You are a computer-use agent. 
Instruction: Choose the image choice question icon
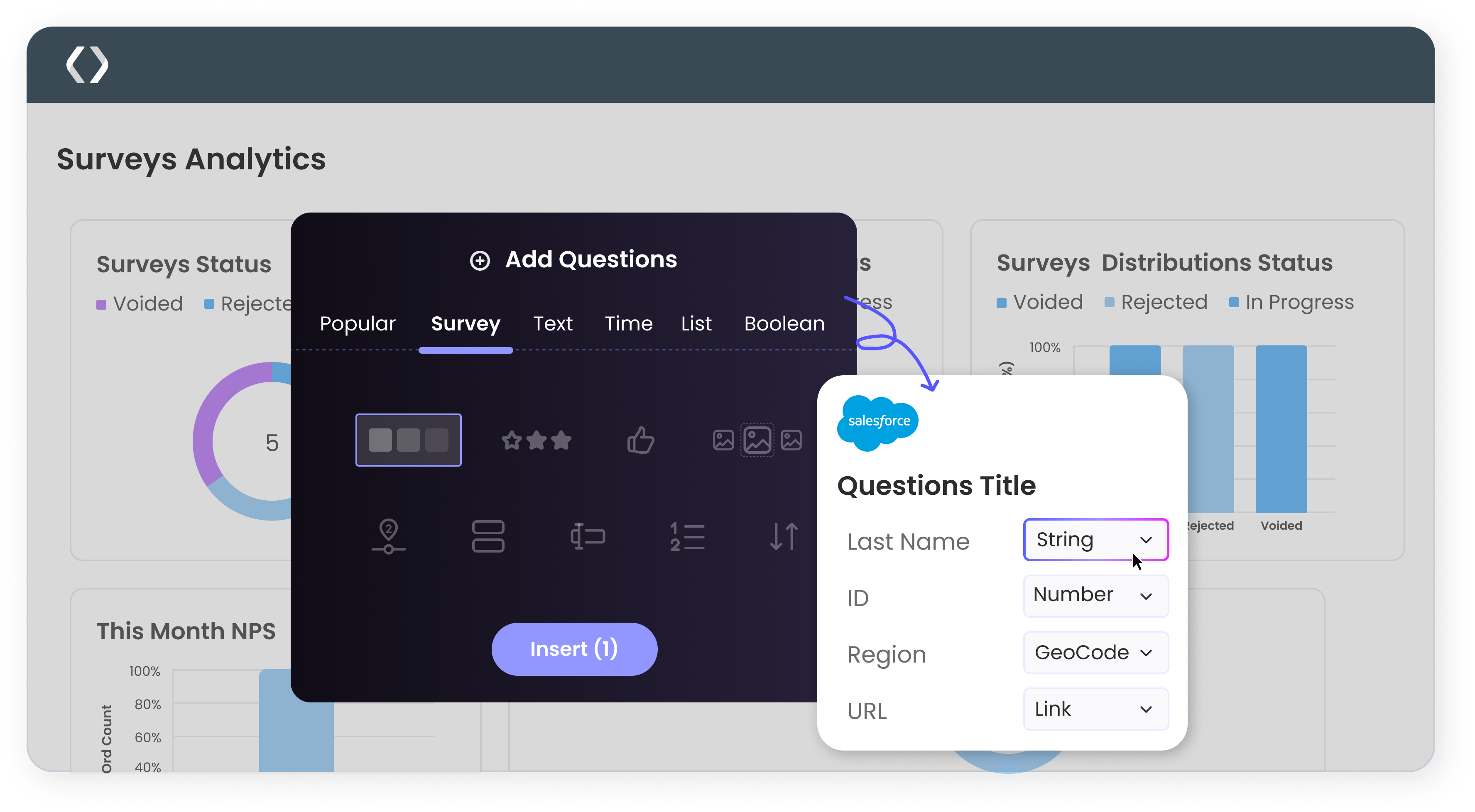pos(757,440)
